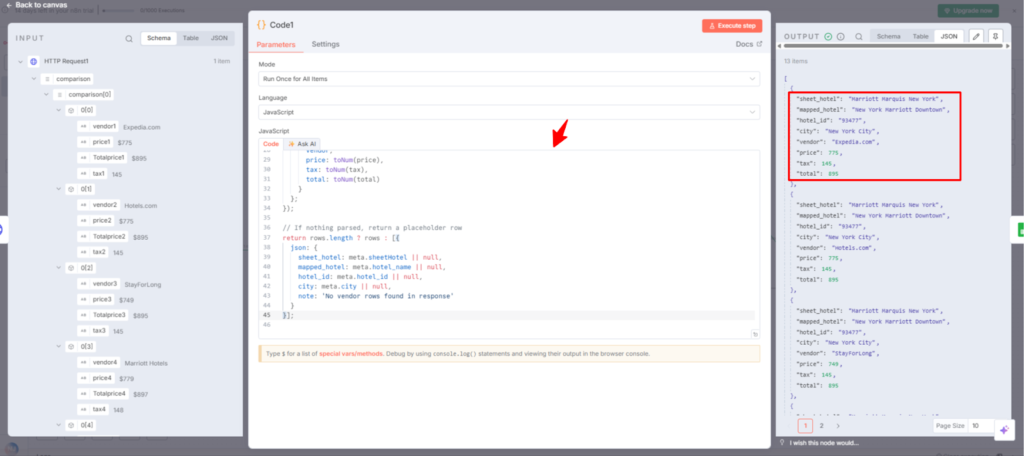Click the 0[2] object icon
This screenshot has width=1024, height=456.
click(x=71, y=268)
